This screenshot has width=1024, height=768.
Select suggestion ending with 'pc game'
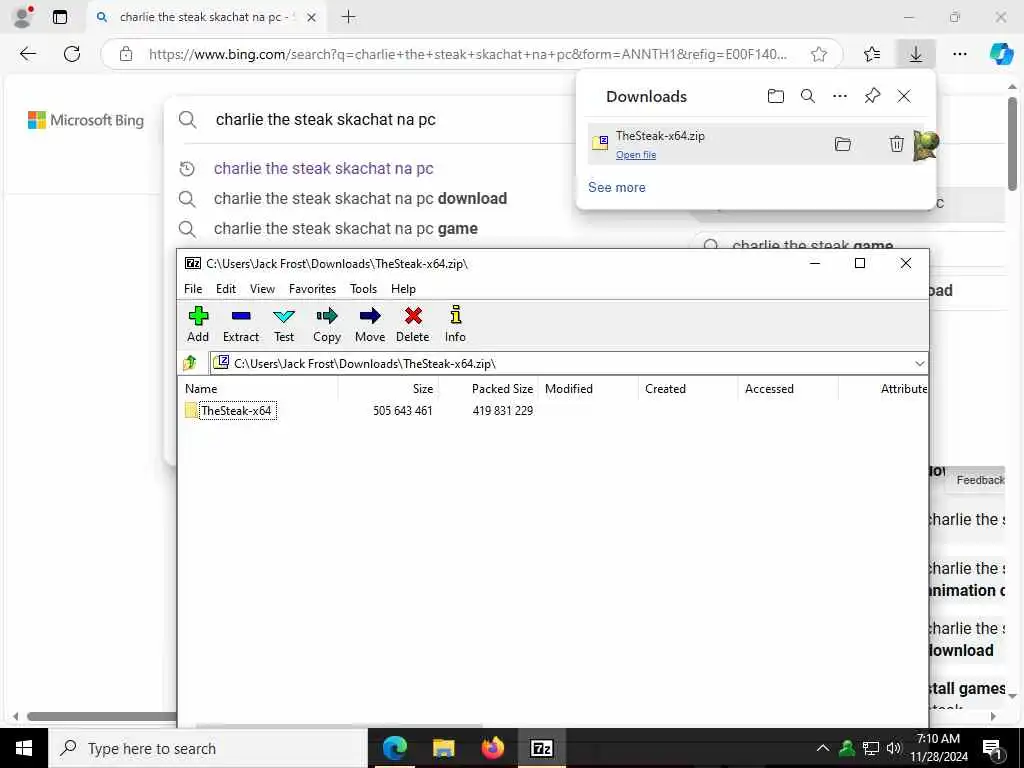tap(345, 229)
